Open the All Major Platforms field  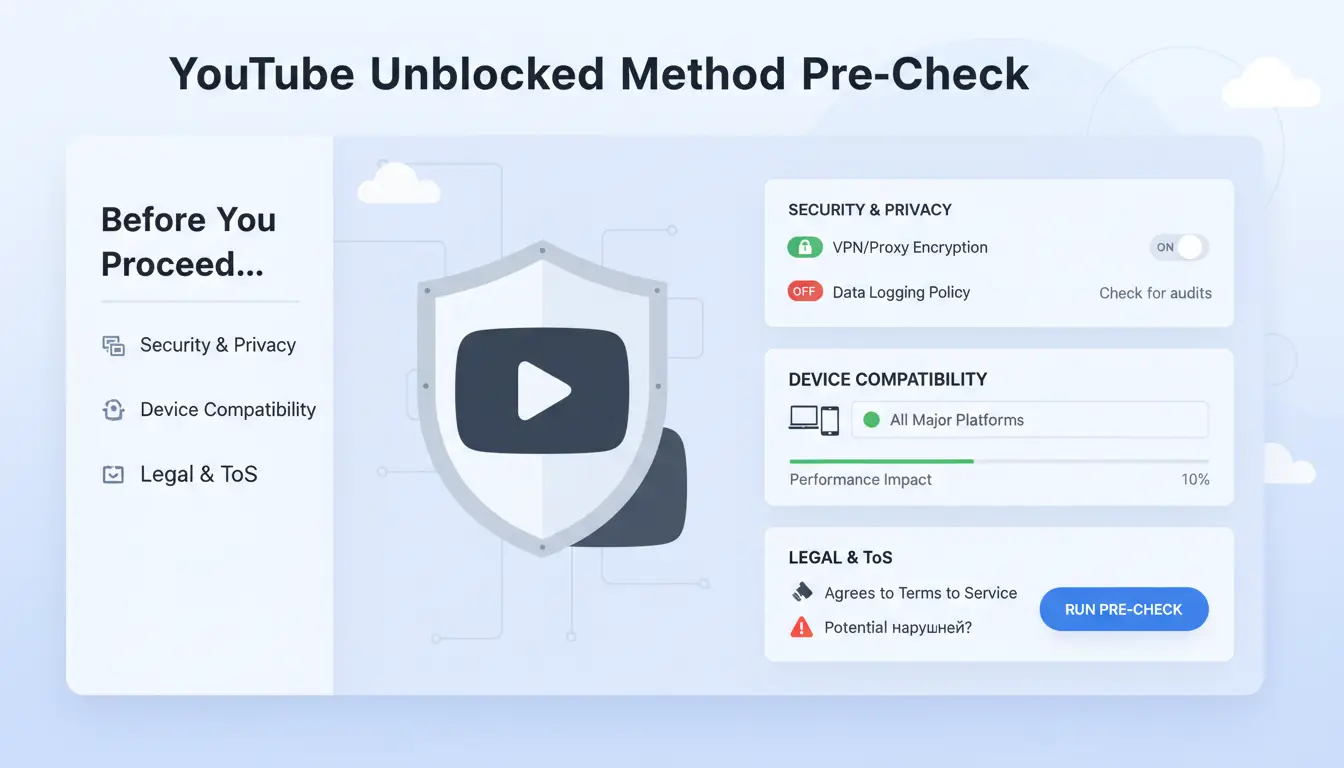point(1029,420)
